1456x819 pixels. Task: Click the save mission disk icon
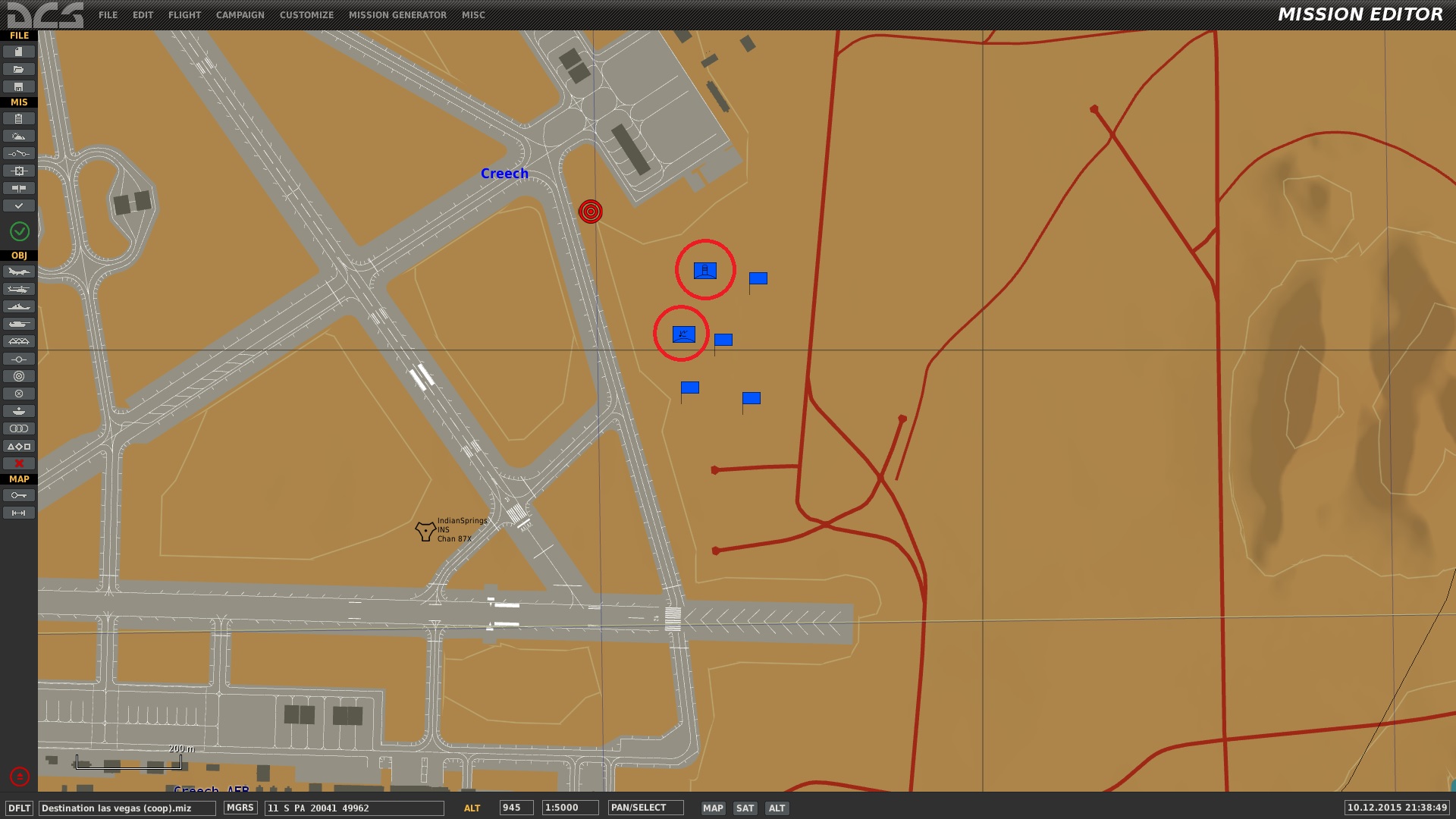tap(19, 86)
